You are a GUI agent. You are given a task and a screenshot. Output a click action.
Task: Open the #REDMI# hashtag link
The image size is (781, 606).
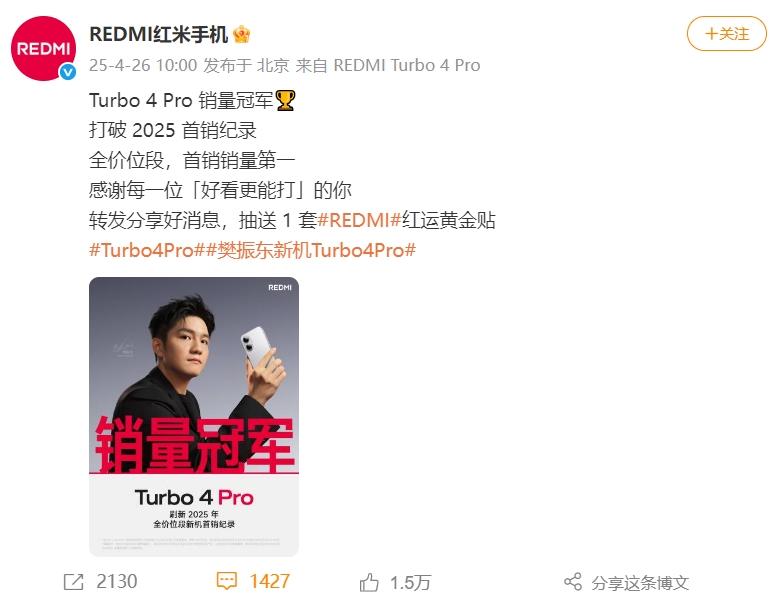point(360,220)
